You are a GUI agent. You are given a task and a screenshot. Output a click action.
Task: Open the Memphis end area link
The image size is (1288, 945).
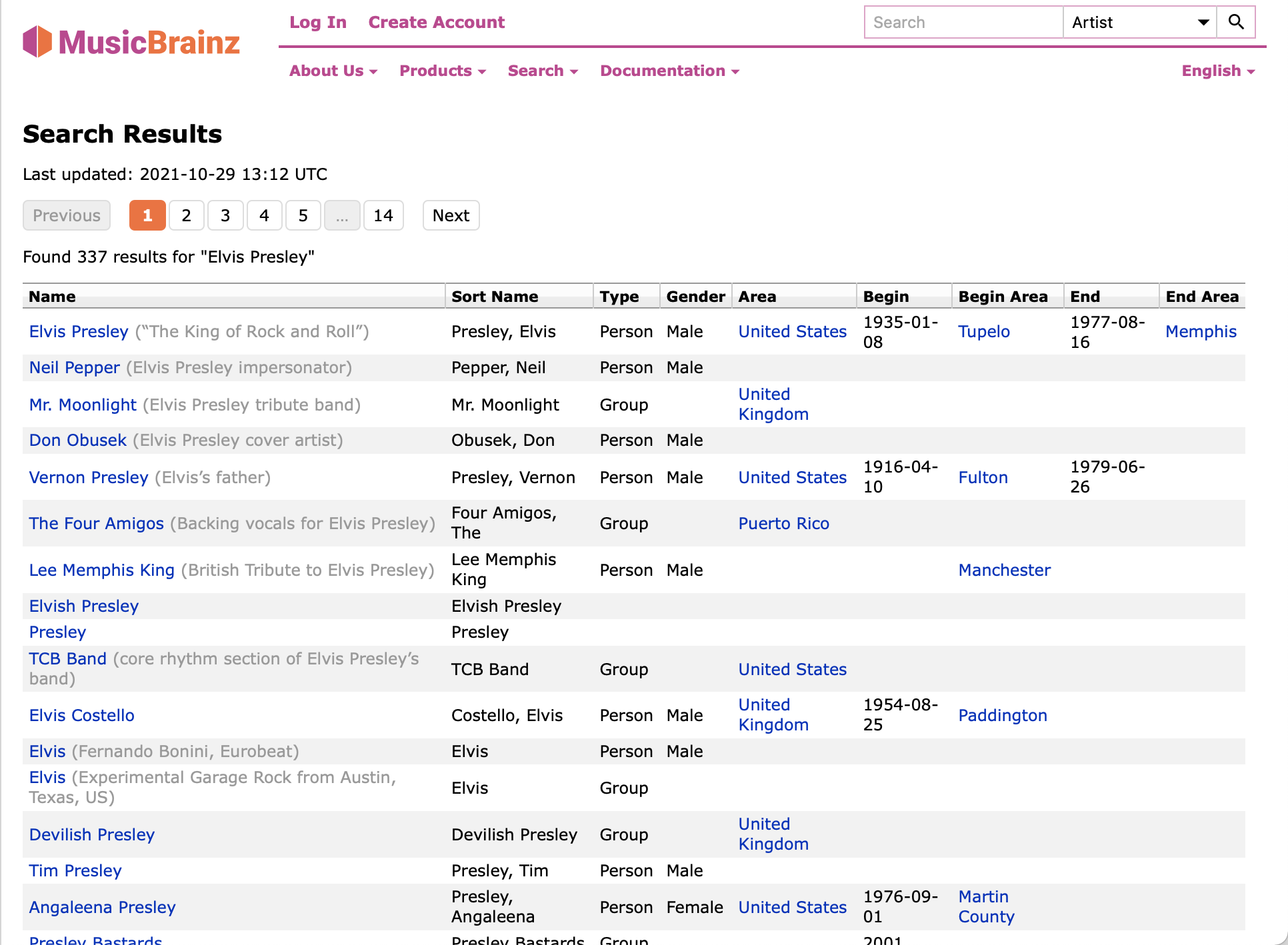[x=1200, y=331]
